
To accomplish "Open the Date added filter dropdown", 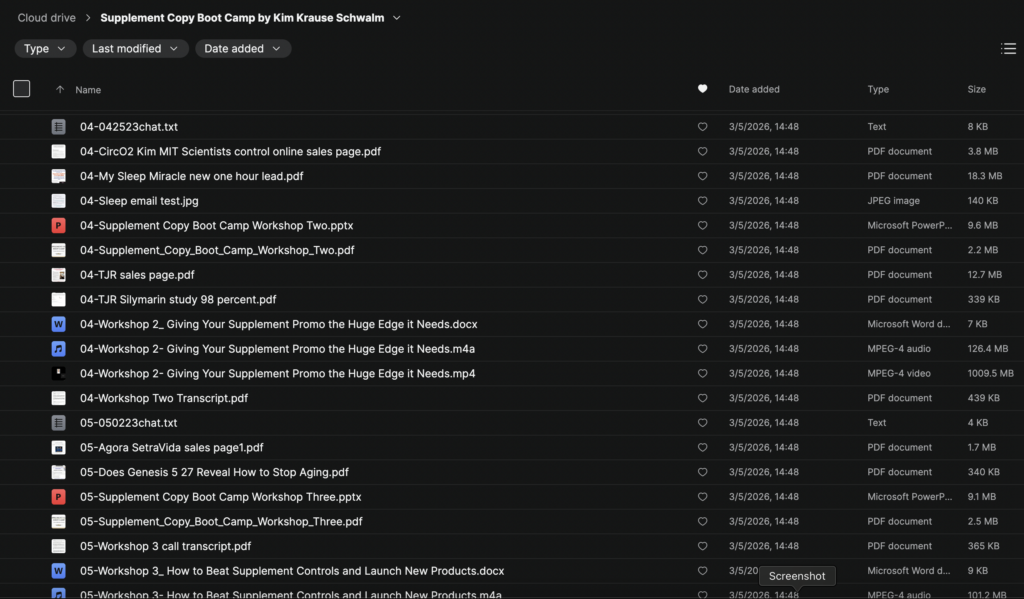I will (243, 48).
